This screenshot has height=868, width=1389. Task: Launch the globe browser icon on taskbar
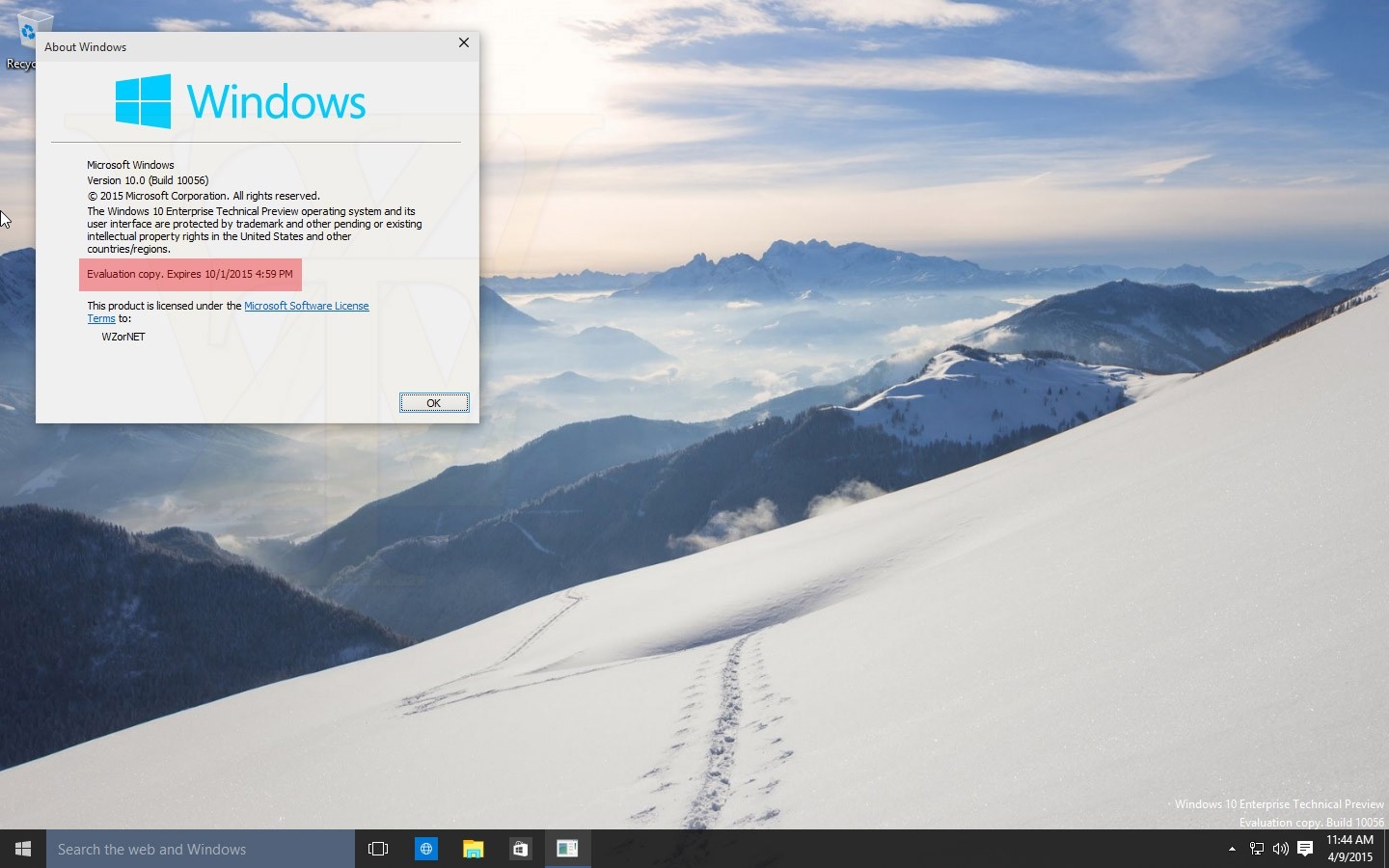coord(425,849)
